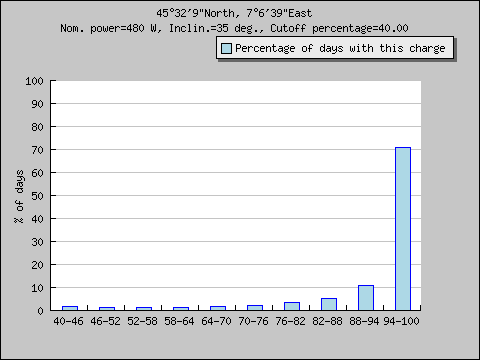Click the light blue legend color swatch
The image size is (480, 360).
(x=226, y=48)
